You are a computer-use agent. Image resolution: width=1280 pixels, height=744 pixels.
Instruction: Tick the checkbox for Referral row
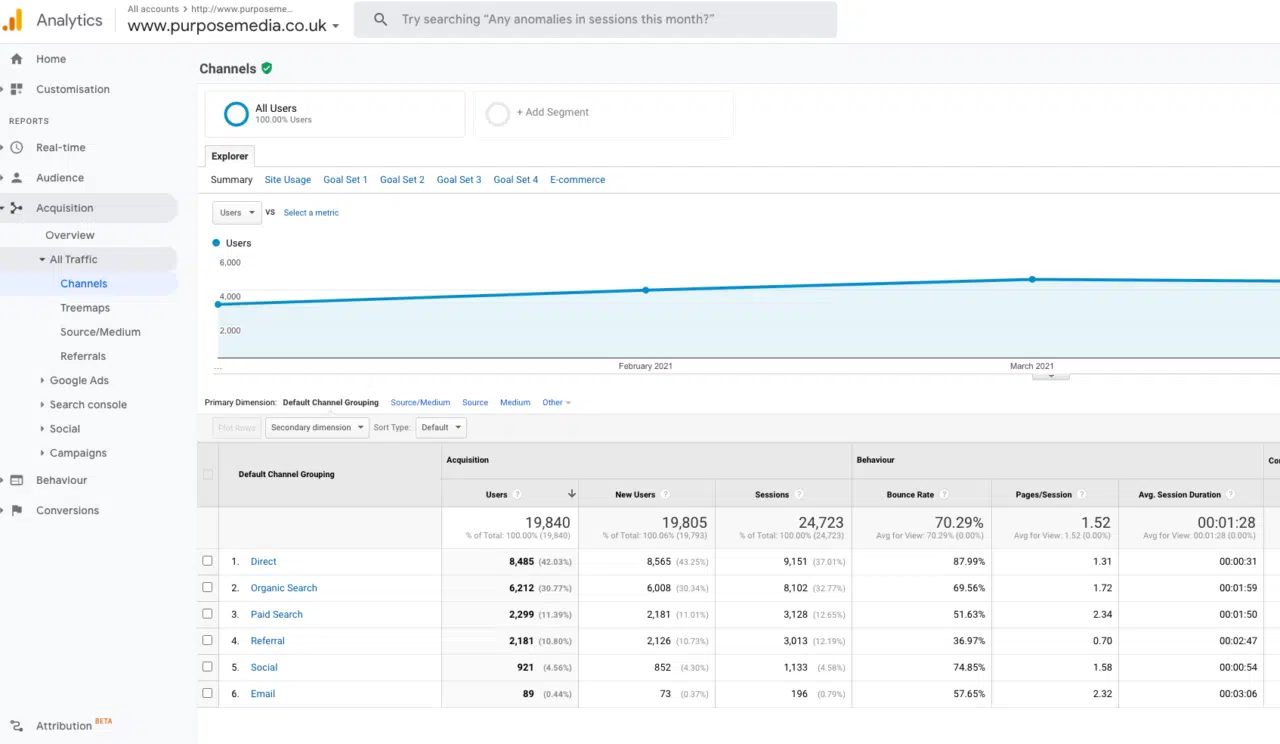(x=208, y=640)
